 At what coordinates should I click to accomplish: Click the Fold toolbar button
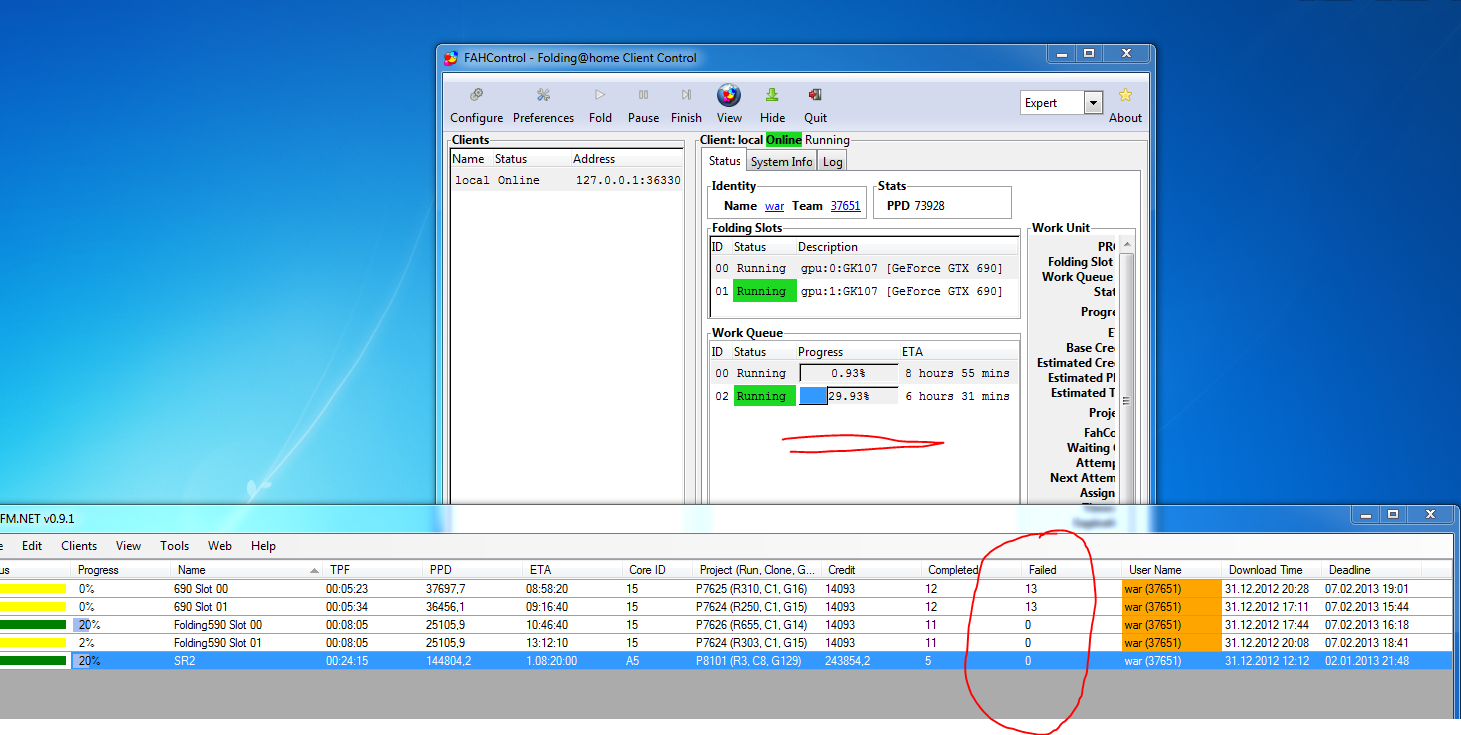[x=600, y=105]
